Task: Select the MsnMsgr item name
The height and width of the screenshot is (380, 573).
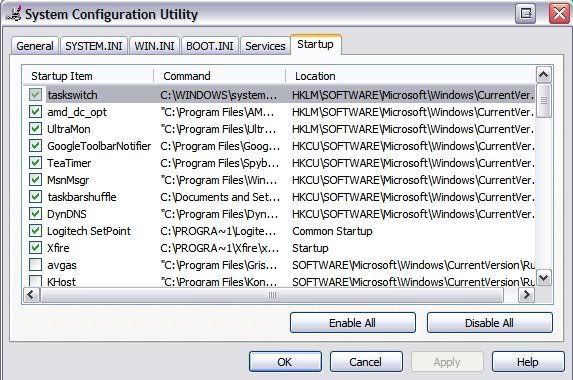Action: [68, 180]
